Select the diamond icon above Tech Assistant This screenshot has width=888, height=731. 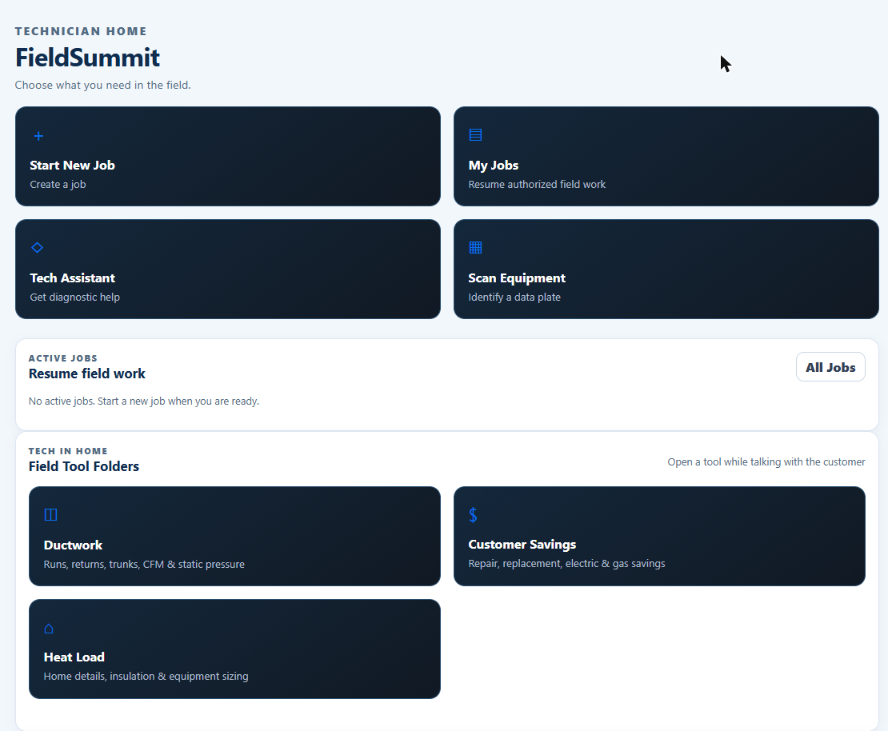(37, 247)
